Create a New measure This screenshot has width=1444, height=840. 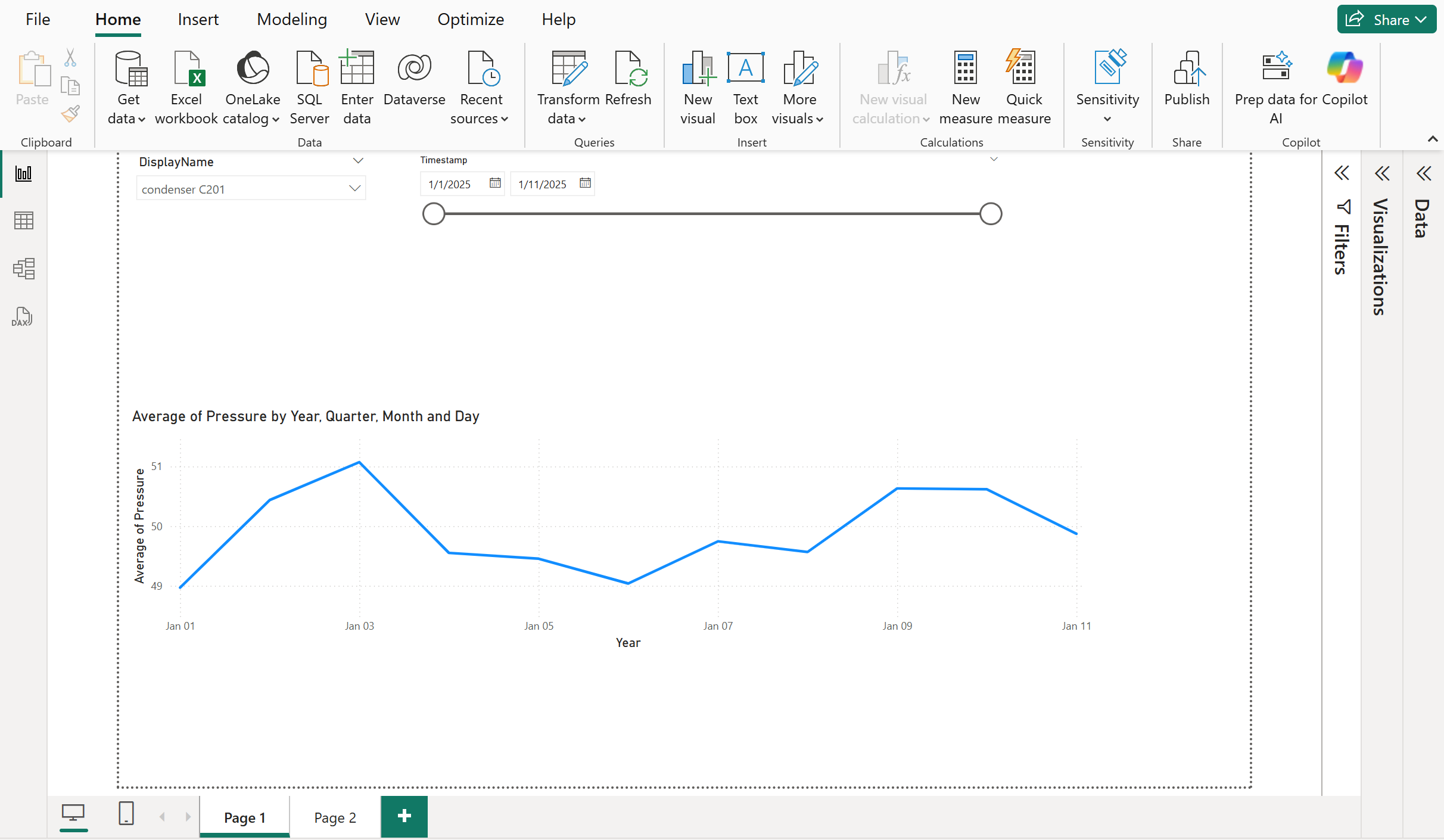pos(965,86)
